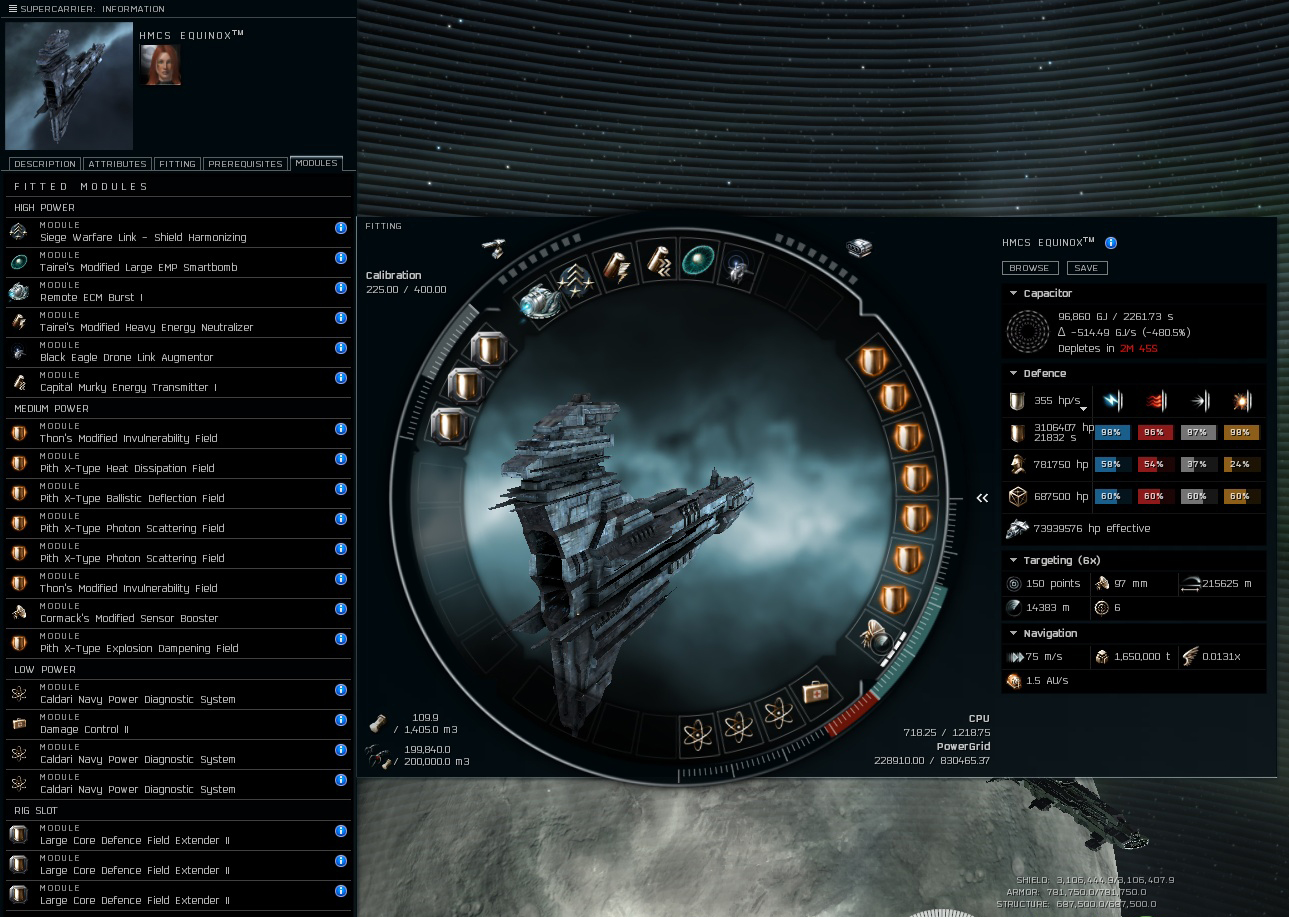Viewport: 1289px width, 917px height.
Task: Click the Browse fittings button
Action: tap(1029, 268)
